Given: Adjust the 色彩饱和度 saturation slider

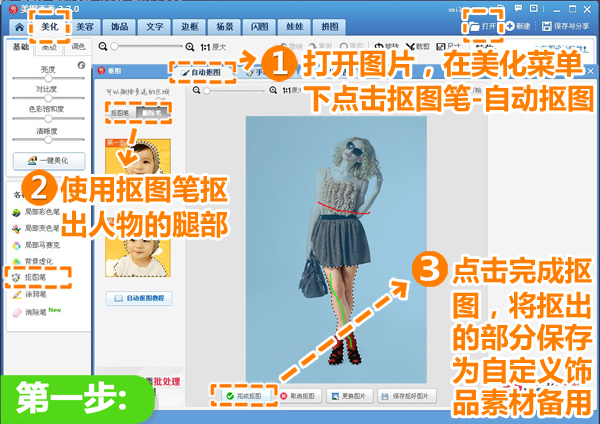Looking at the screenshot, I should coord(48,119).
